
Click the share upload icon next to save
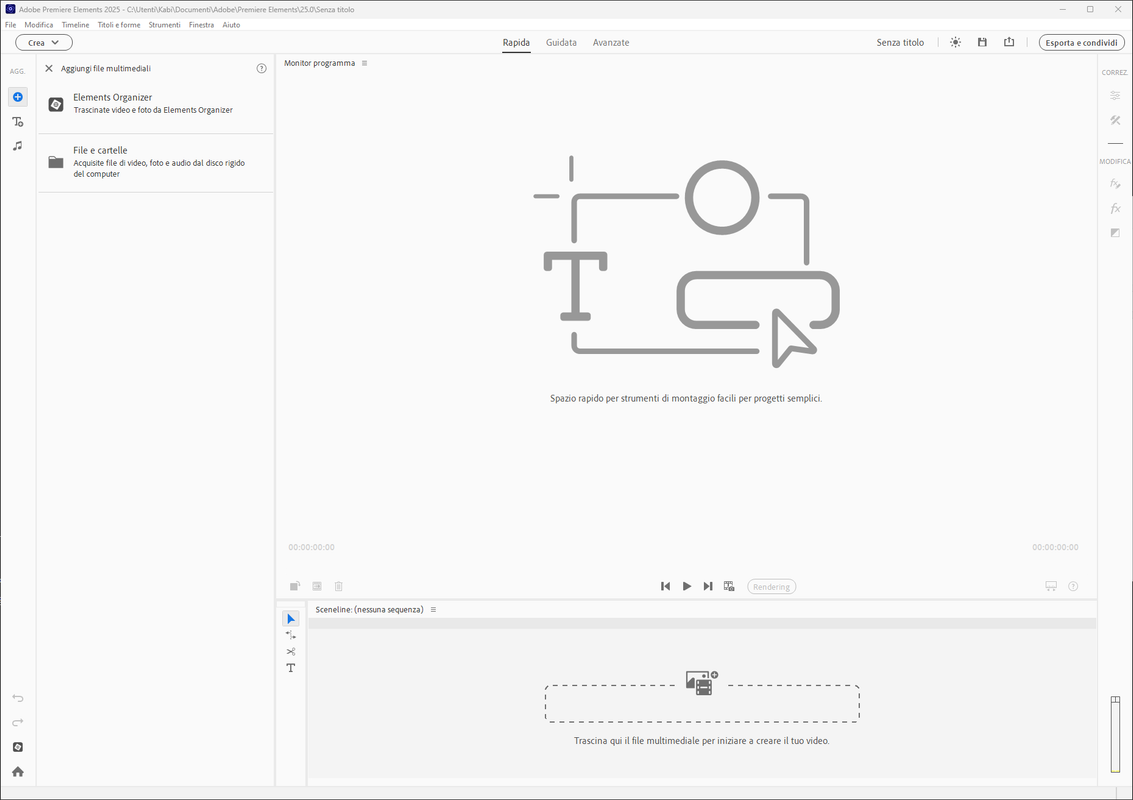tap(1009, 43)
